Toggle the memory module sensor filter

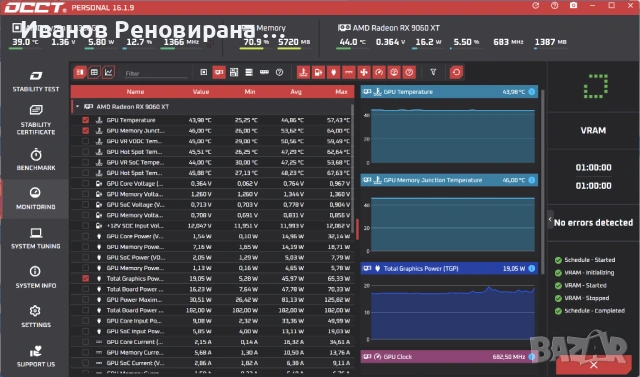[264, 73]
